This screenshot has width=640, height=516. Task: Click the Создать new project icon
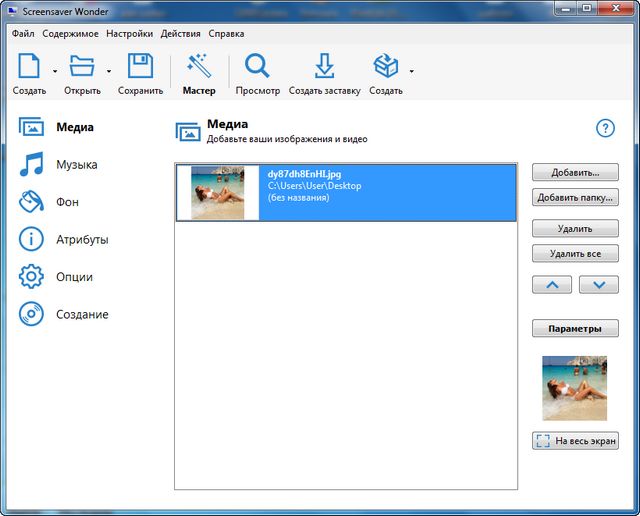(29, 67)
